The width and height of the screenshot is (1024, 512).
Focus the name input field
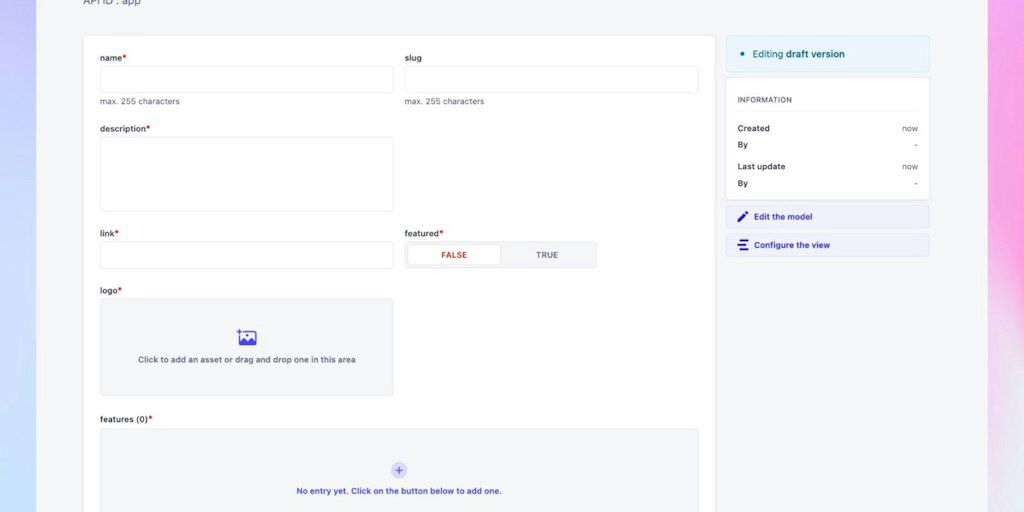point(247,79)
